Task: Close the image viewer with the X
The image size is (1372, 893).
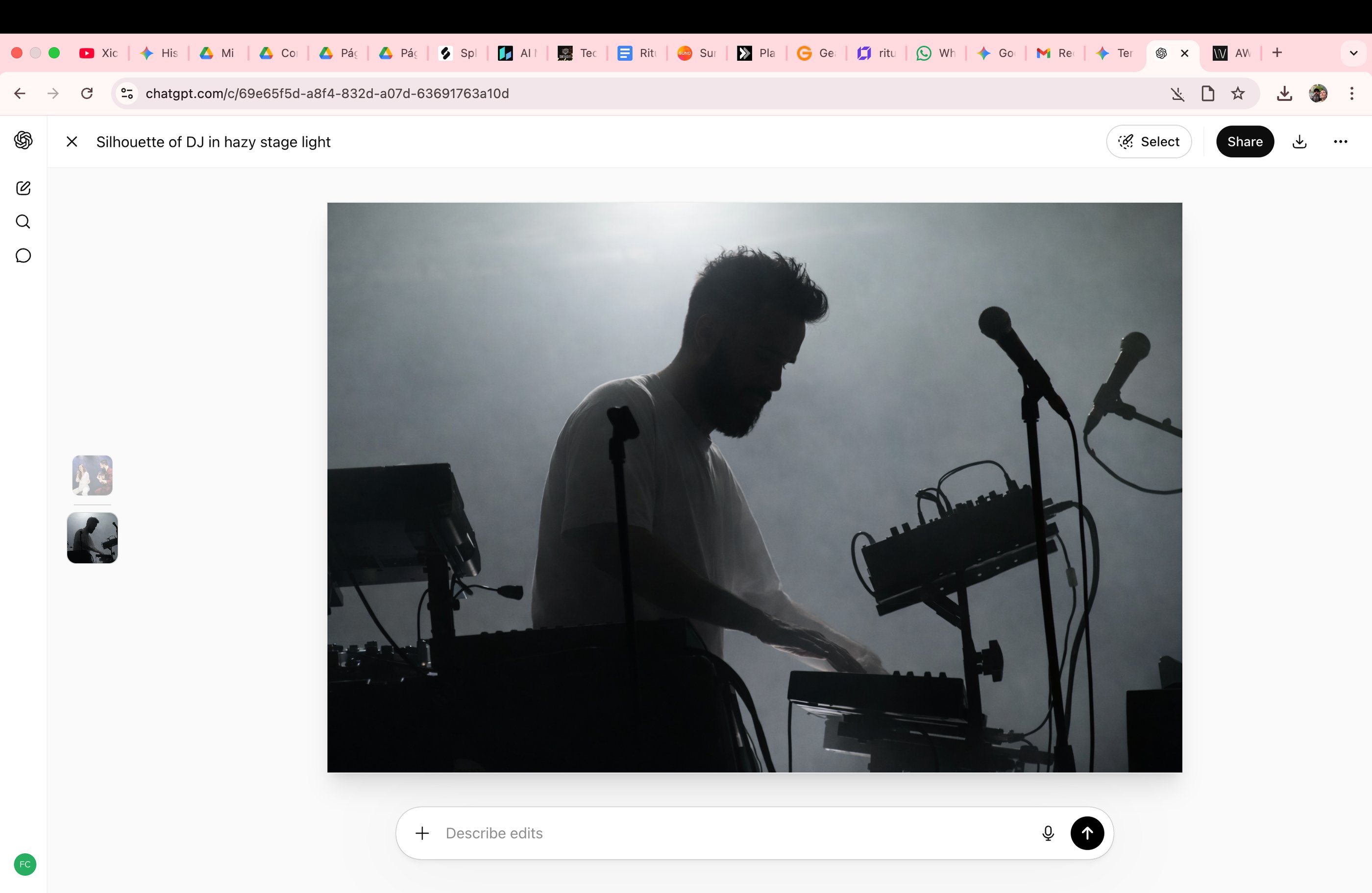Action: 72,142
